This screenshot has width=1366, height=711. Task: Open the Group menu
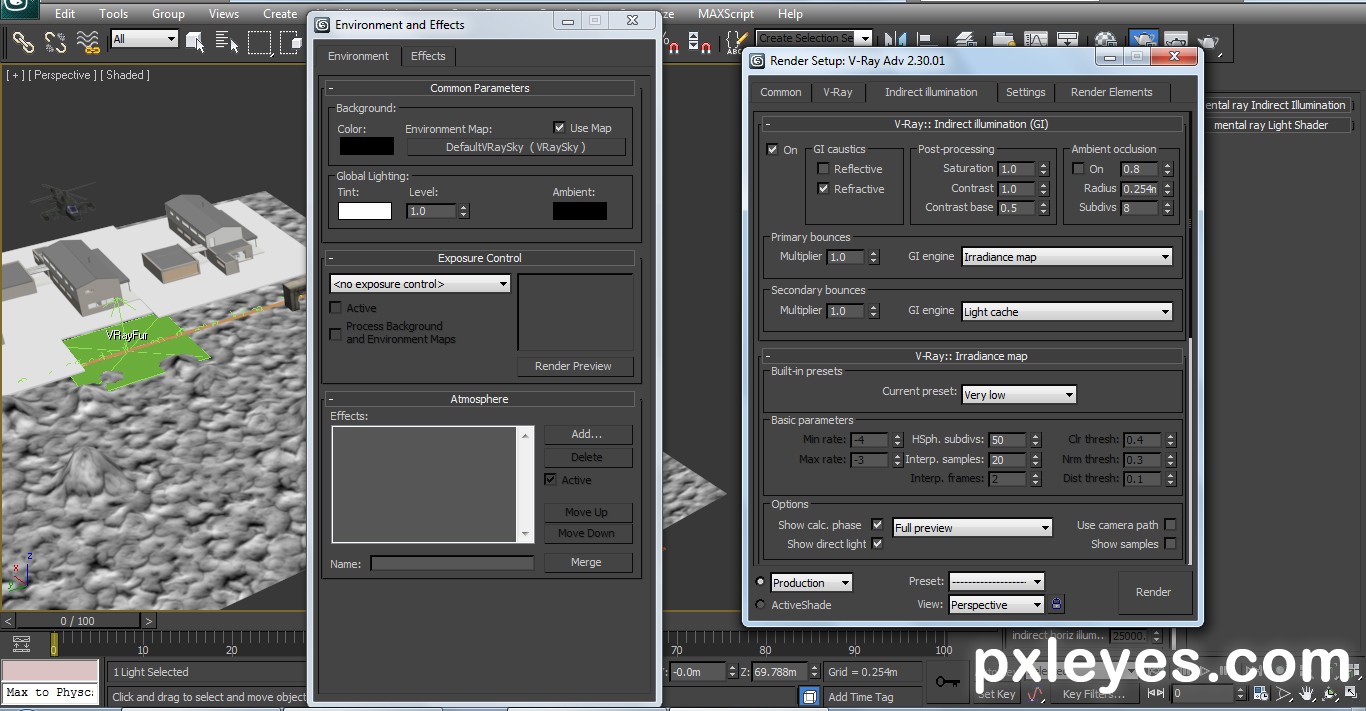point(168,14)
